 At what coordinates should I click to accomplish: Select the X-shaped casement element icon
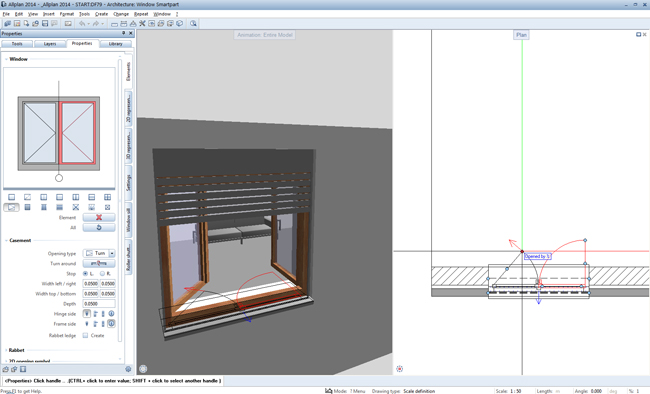click(x=75, y=207)
